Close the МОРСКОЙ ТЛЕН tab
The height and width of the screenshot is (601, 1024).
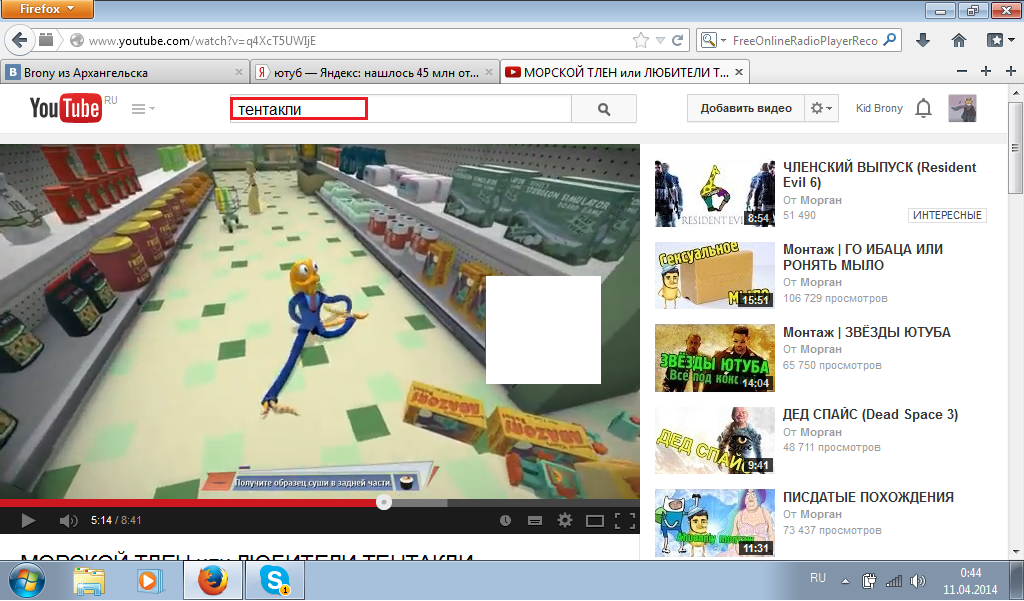click(x=739, y=73)
